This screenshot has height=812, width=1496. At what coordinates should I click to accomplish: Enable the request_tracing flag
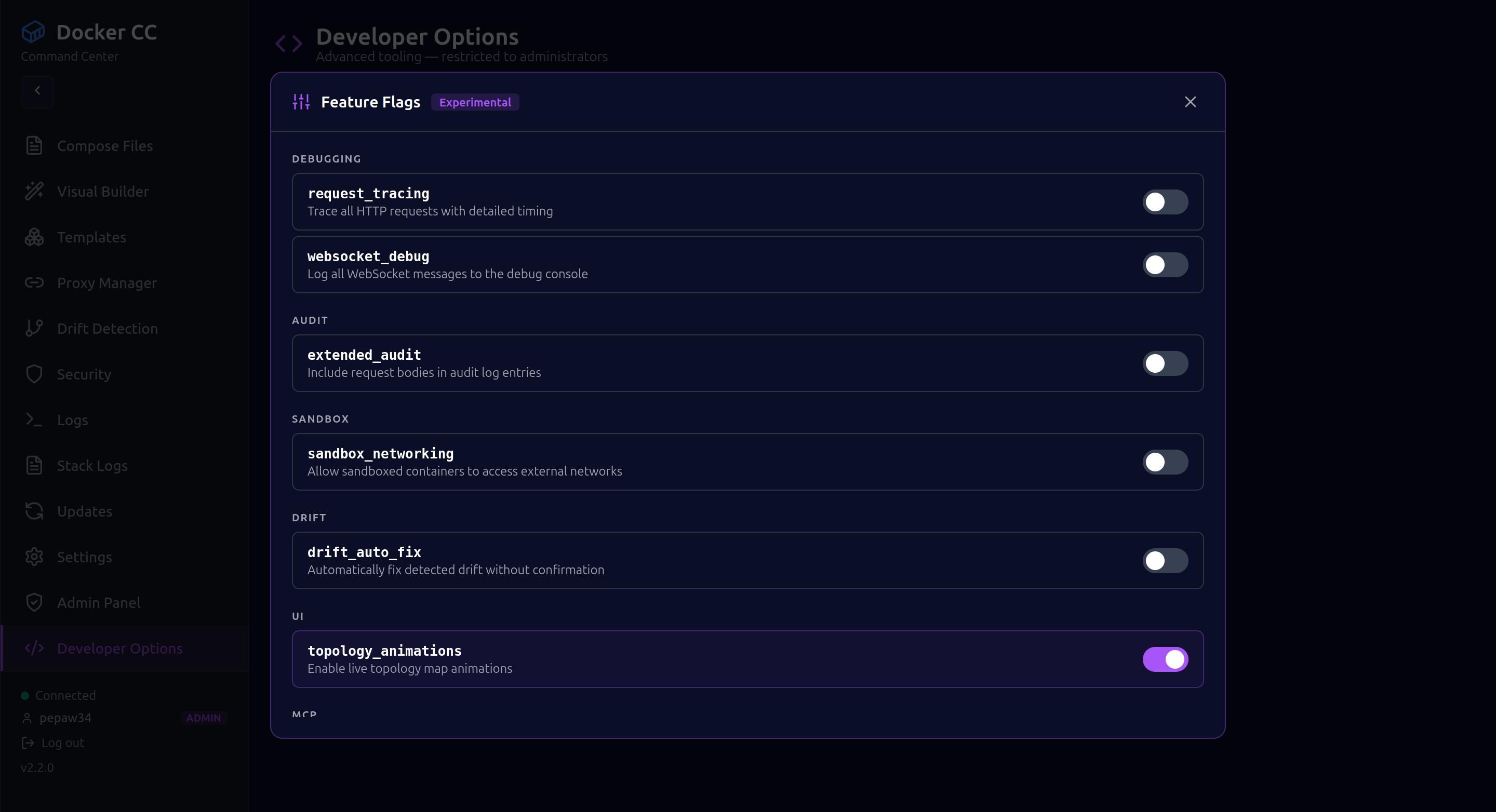(x=1165, y=201)
